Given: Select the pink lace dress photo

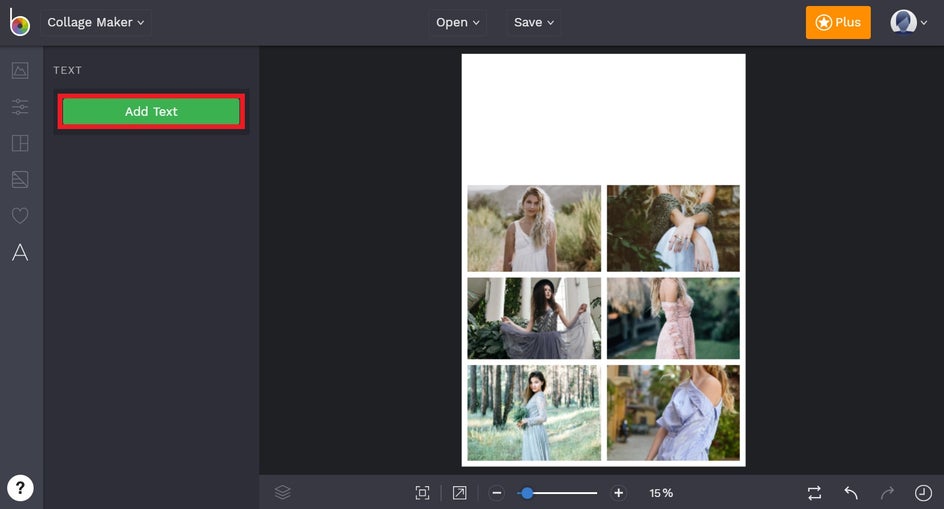Looking at the screenshot, I should click(673, 318).
